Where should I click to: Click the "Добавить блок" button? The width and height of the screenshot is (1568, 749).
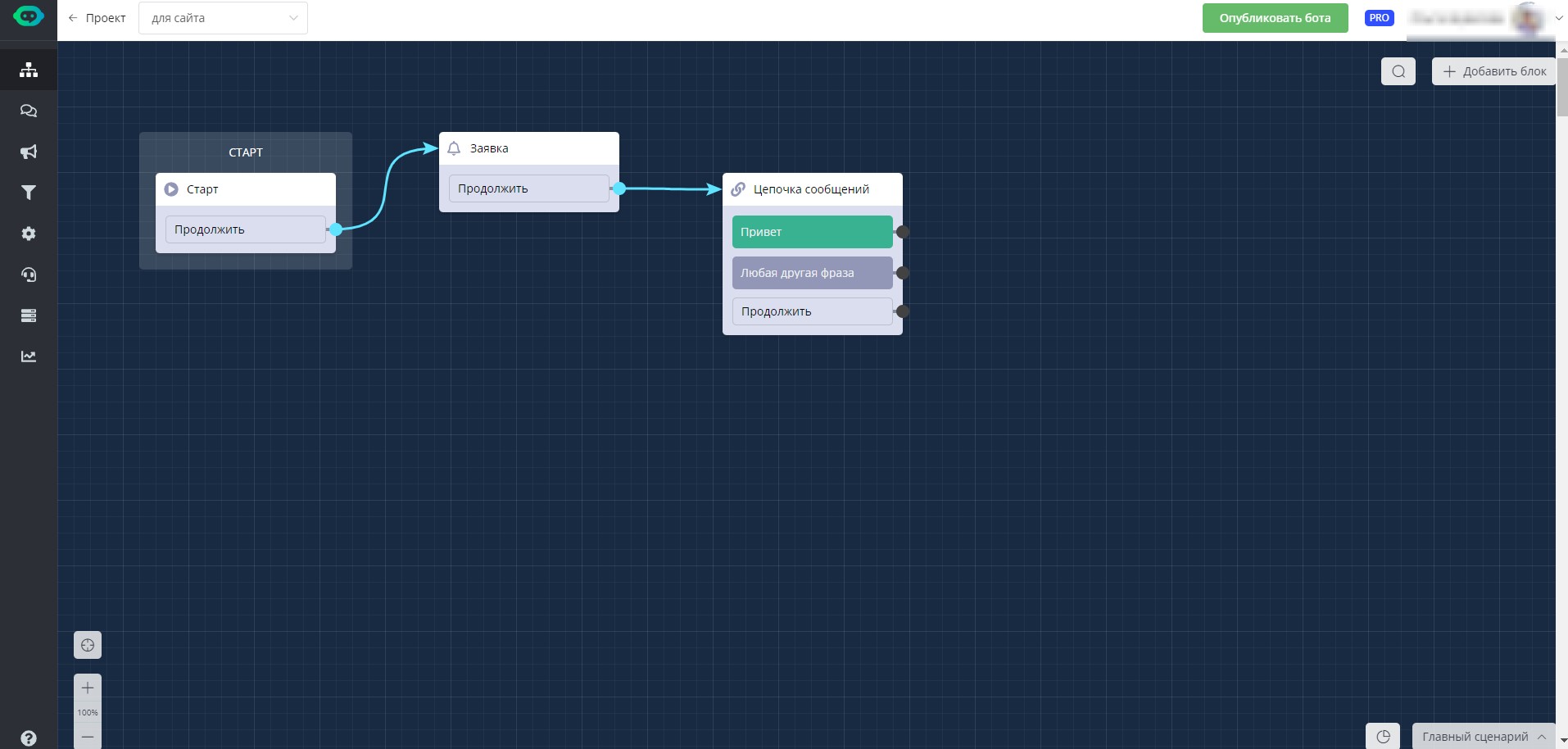[x=1494, y=71]
